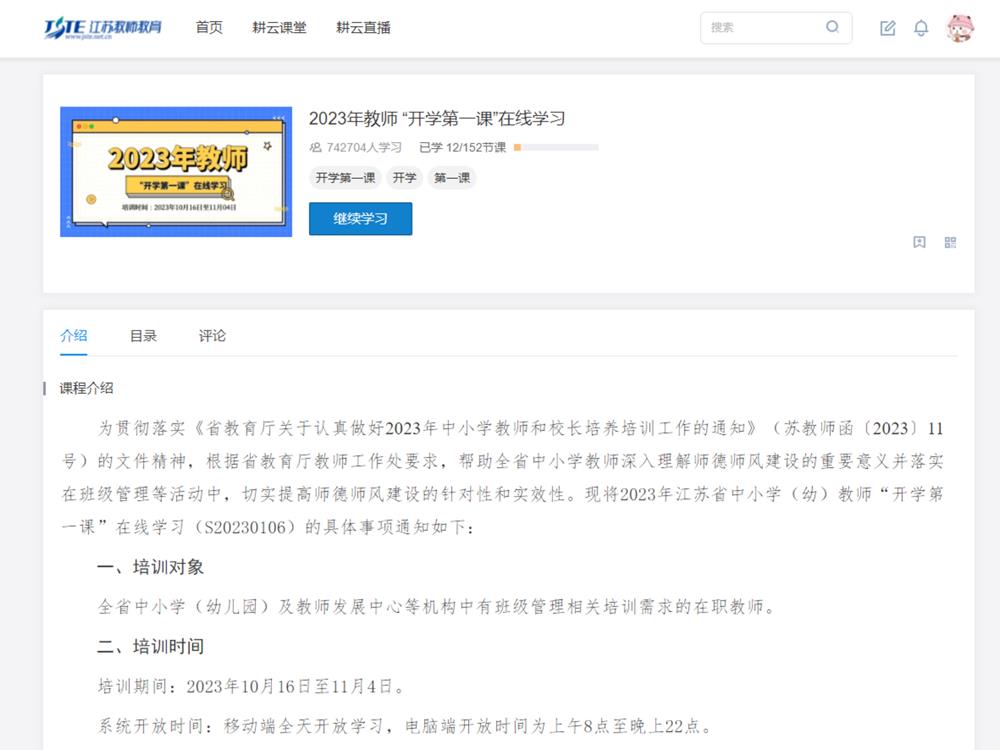
Task: Open 耕云课堂 navigation item
Action: pyautogui.click(x=279, y=28)
